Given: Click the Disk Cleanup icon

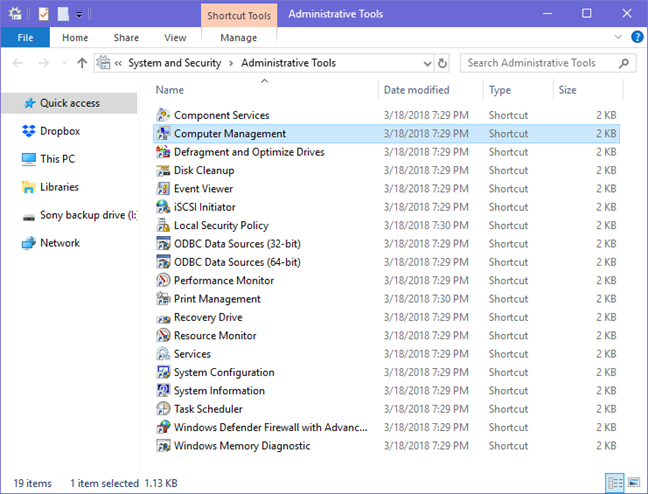Looking at the screenshot, I should coord(163,170).
